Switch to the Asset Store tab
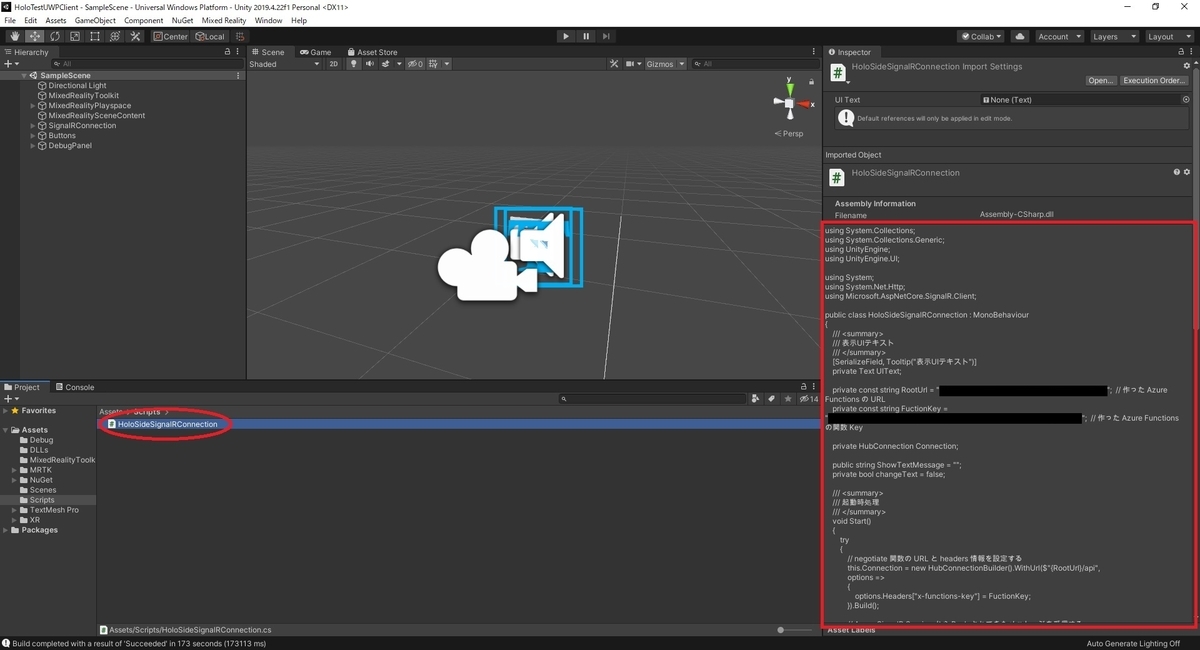This screenshot has width=1200, height=650. (372, 52)
